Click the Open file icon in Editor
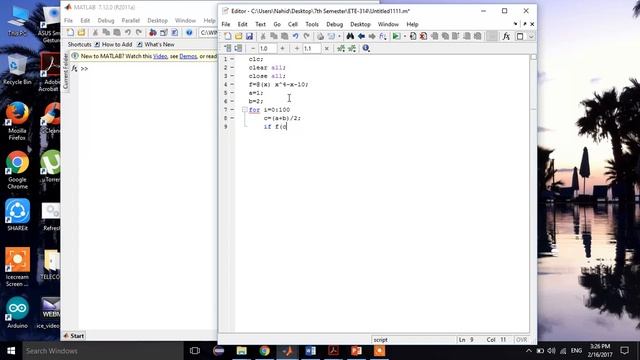The image size is (640, 360). [238, 36]
